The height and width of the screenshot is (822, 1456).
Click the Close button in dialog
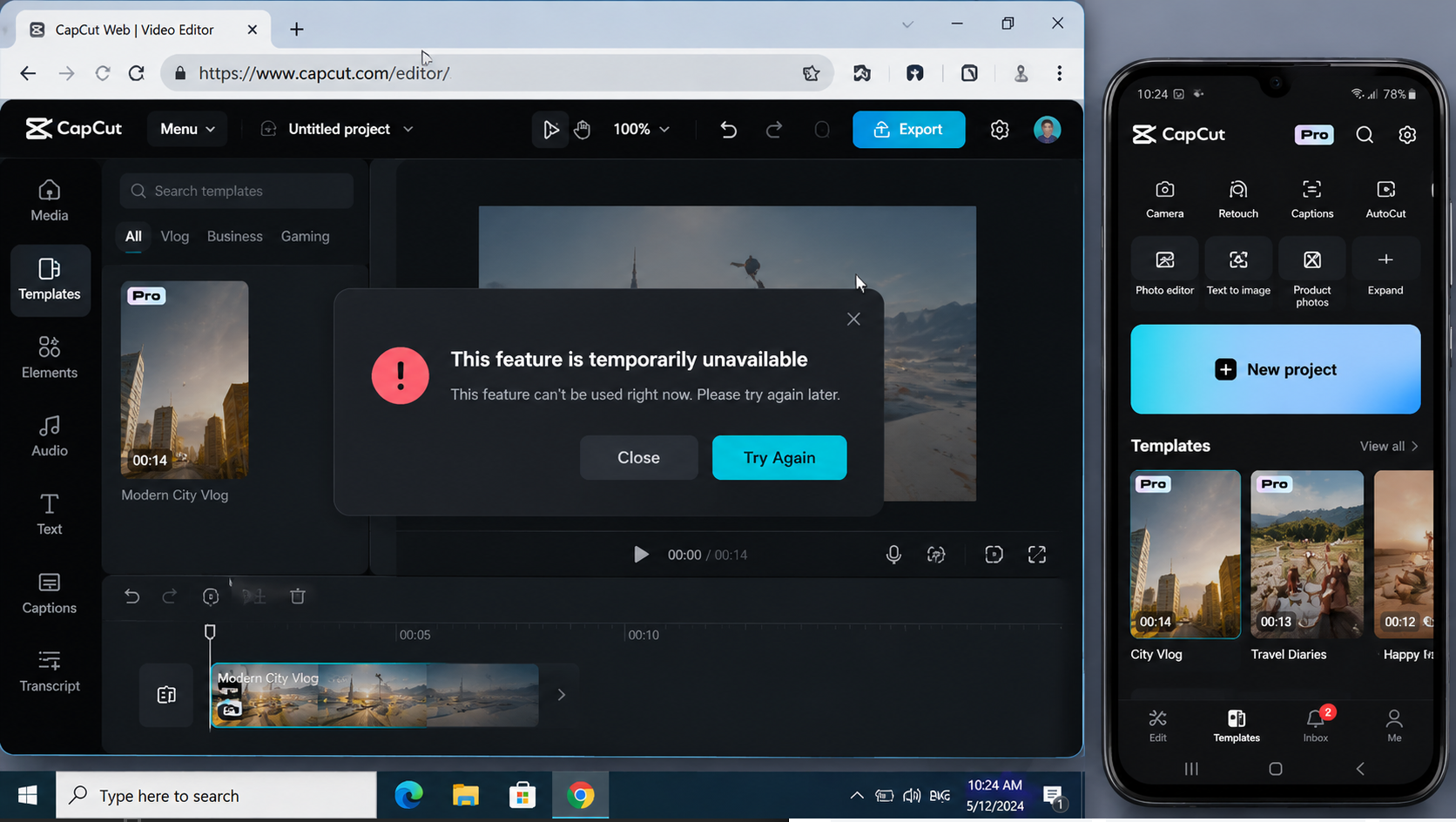coord(639,458)
